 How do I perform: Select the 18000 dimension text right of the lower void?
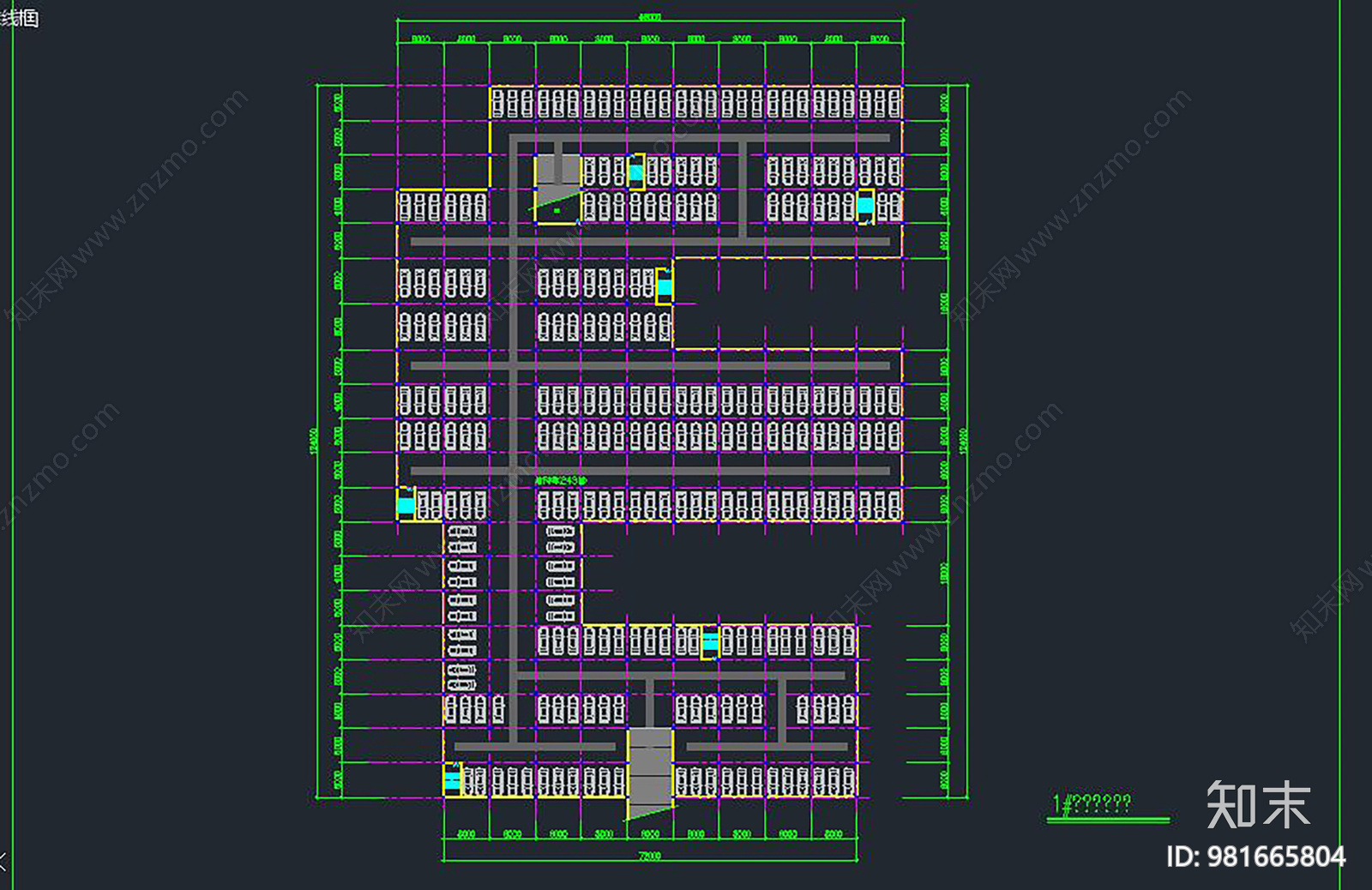[944, 573]
